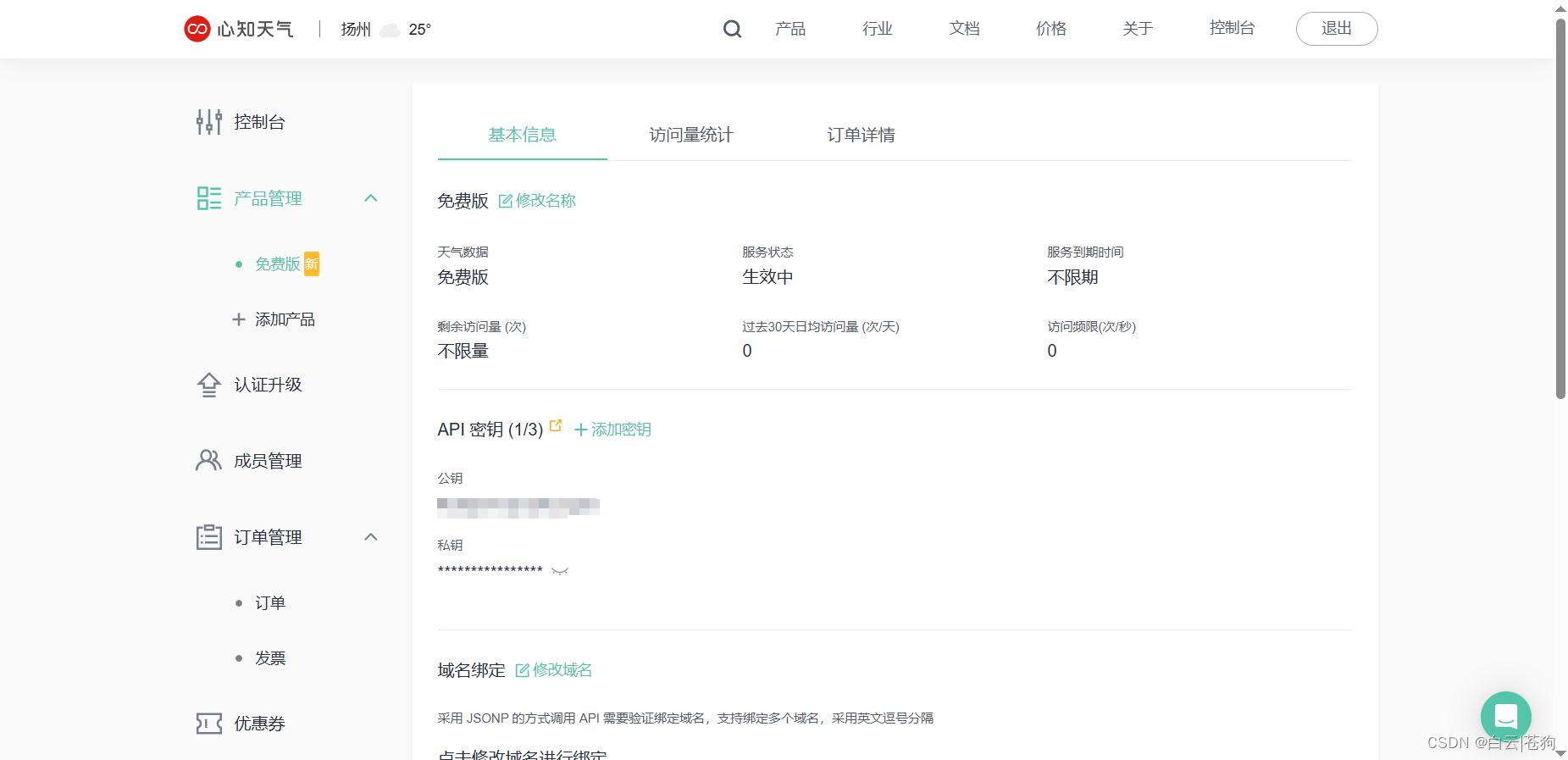Click the blurred public key value
The image size is (1568, 760).
coord(518,508)
